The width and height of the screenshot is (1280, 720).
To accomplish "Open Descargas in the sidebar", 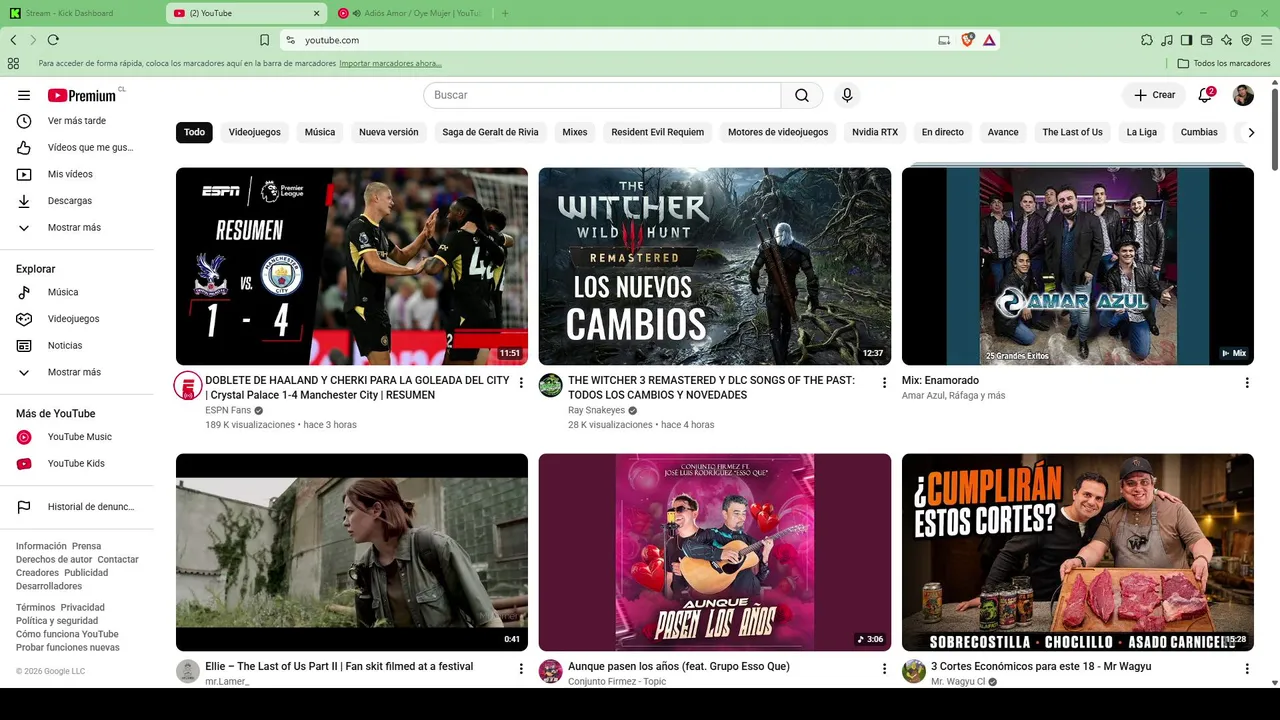I will [x=78, y=201].
